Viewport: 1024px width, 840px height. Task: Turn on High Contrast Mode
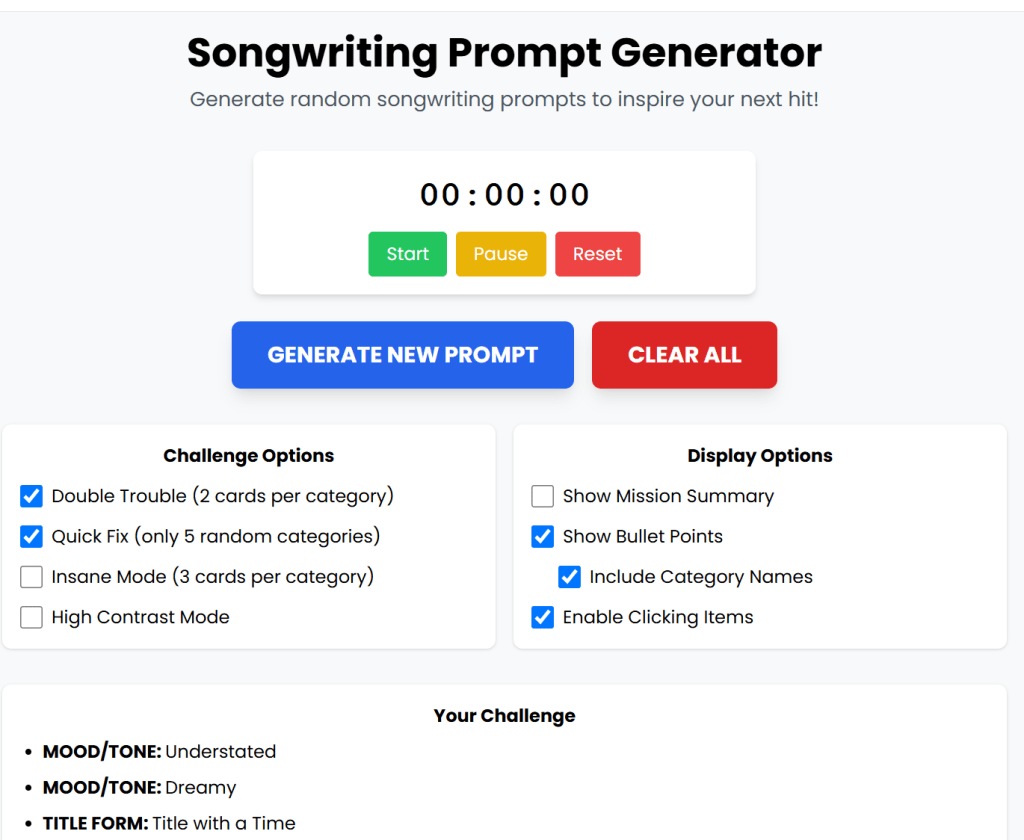(32, 618)
